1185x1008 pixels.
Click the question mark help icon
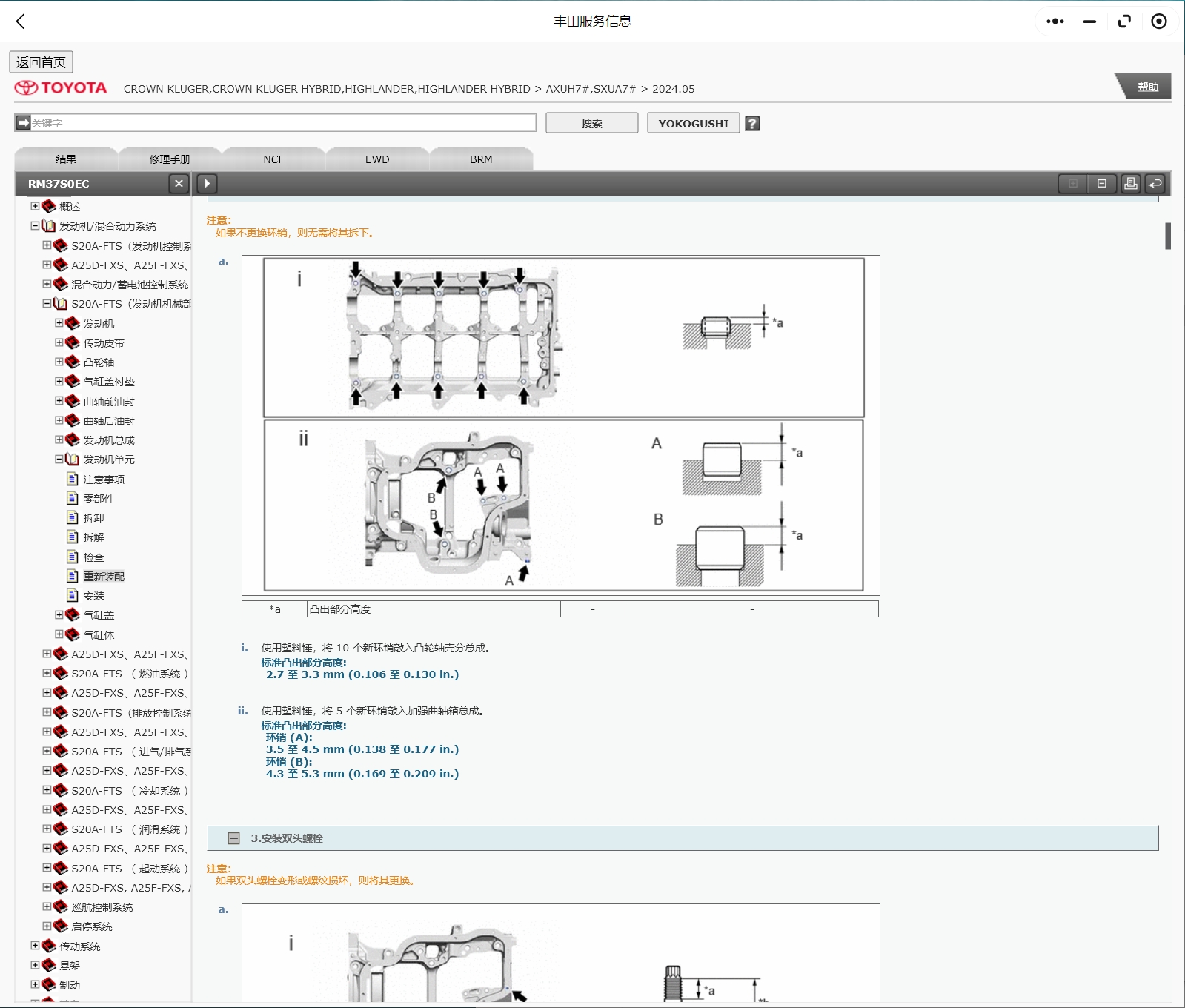[x=752, y=124]
